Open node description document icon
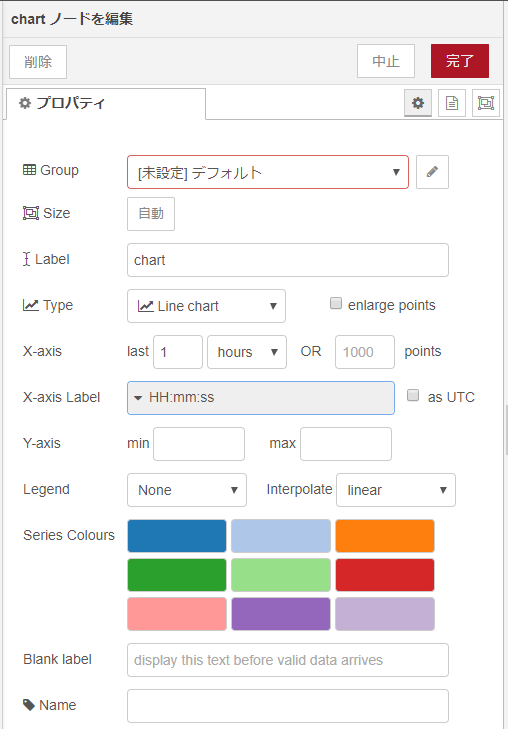The image size is (508, 729). tap(452, 103)
